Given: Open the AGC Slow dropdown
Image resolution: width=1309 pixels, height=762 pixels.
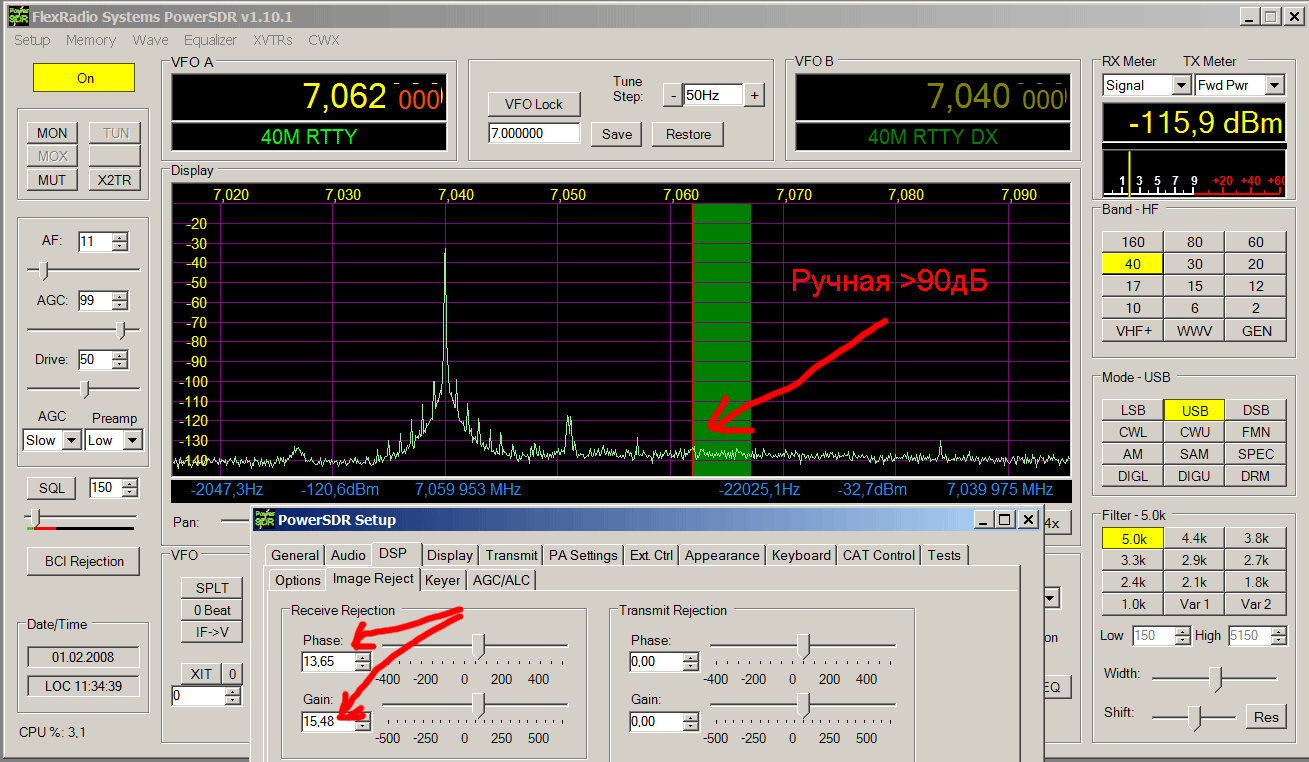Looking at the screenshot, I should click(71, 440).
